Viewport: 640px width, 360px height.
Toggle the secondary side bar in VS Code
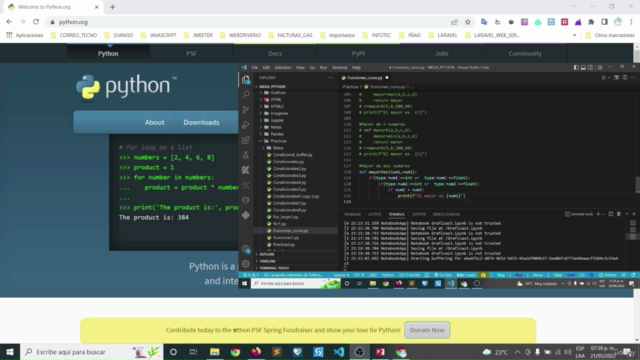[x=590, y=67]
